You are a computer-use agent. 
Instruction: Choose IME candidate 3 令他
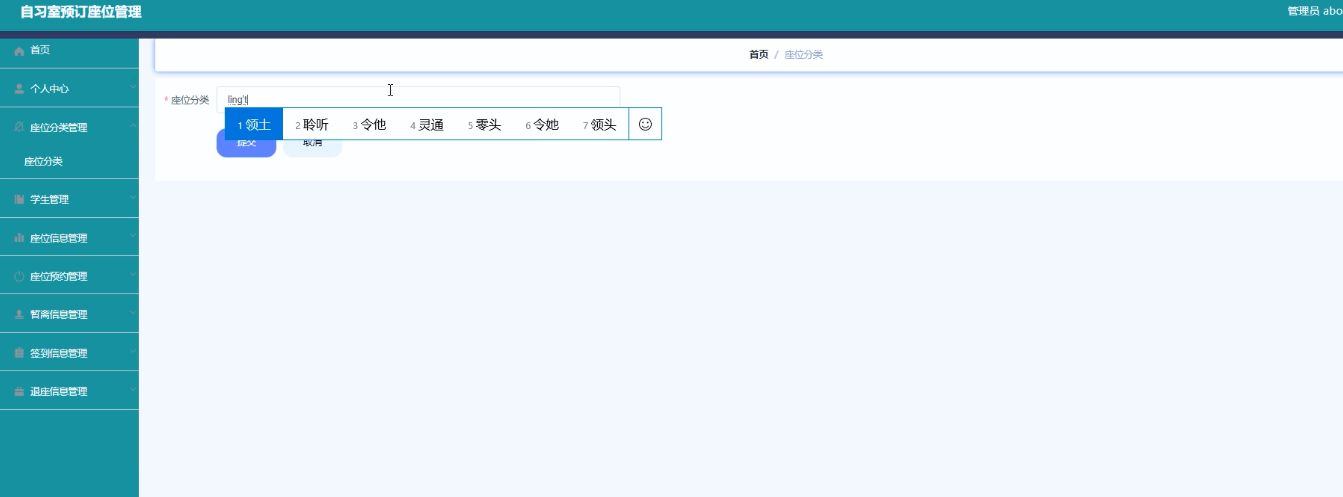369,124
